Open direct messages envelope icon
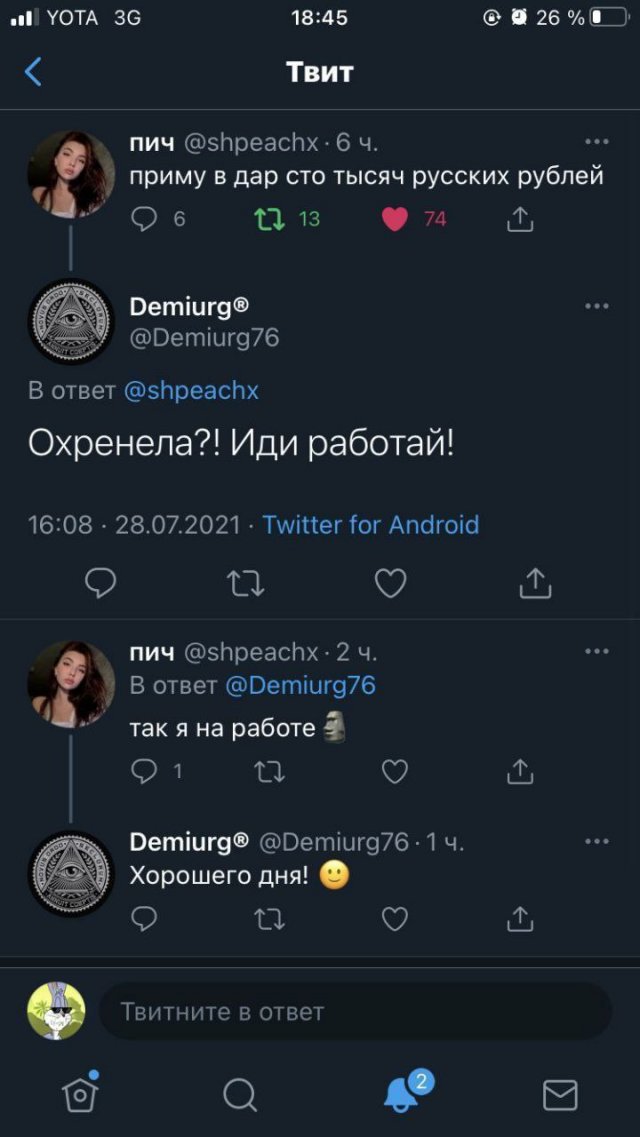The image size is (640, 1137). point(559,1095)
